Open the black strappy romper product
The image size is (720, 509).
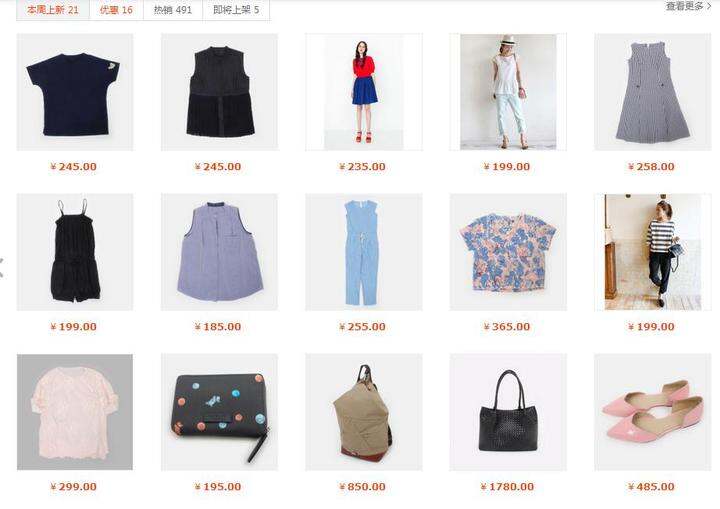(x=75, y=252)
